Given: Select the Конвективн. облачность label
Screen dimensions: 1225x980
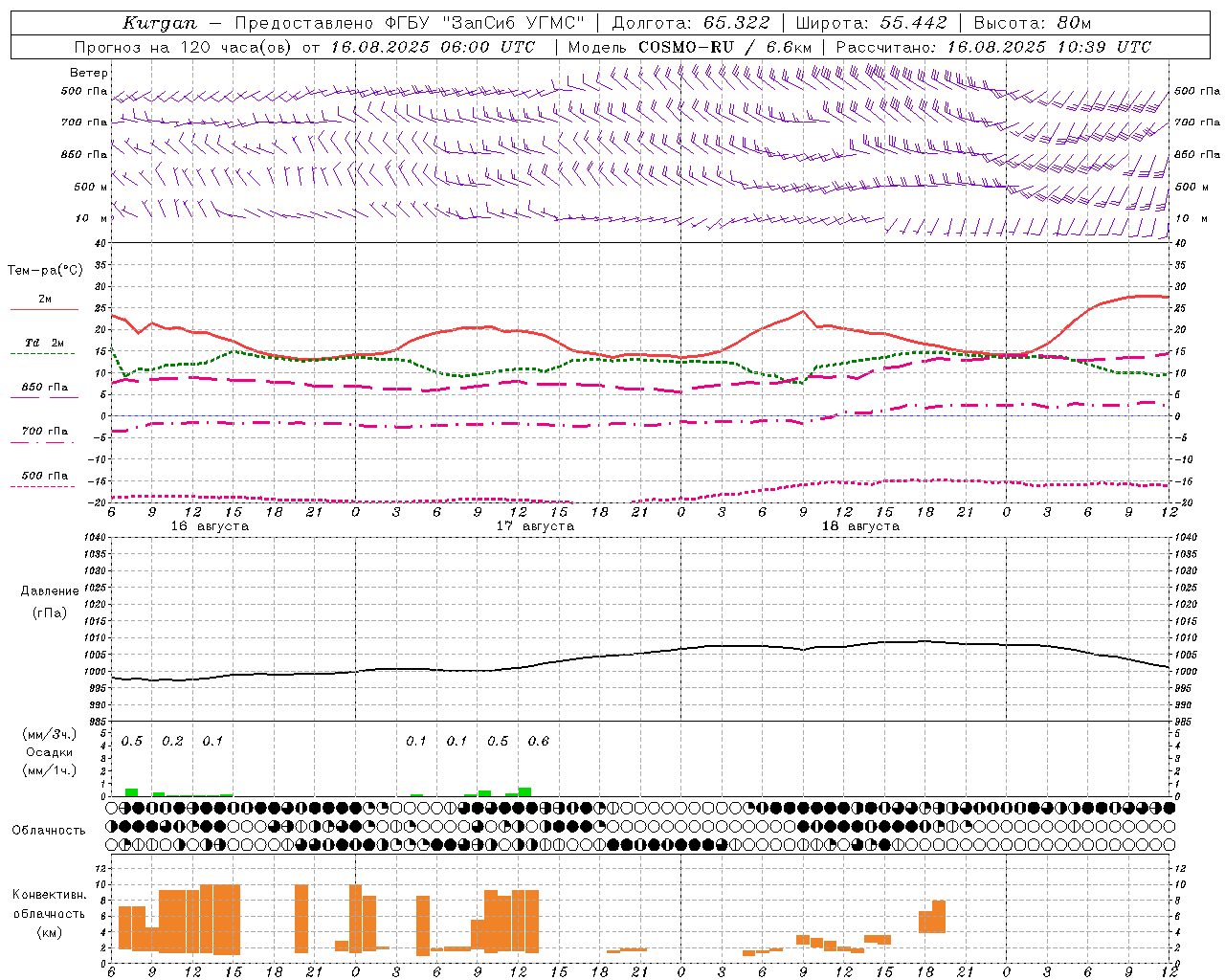Looking at the screenshot, I should [50, 904].
